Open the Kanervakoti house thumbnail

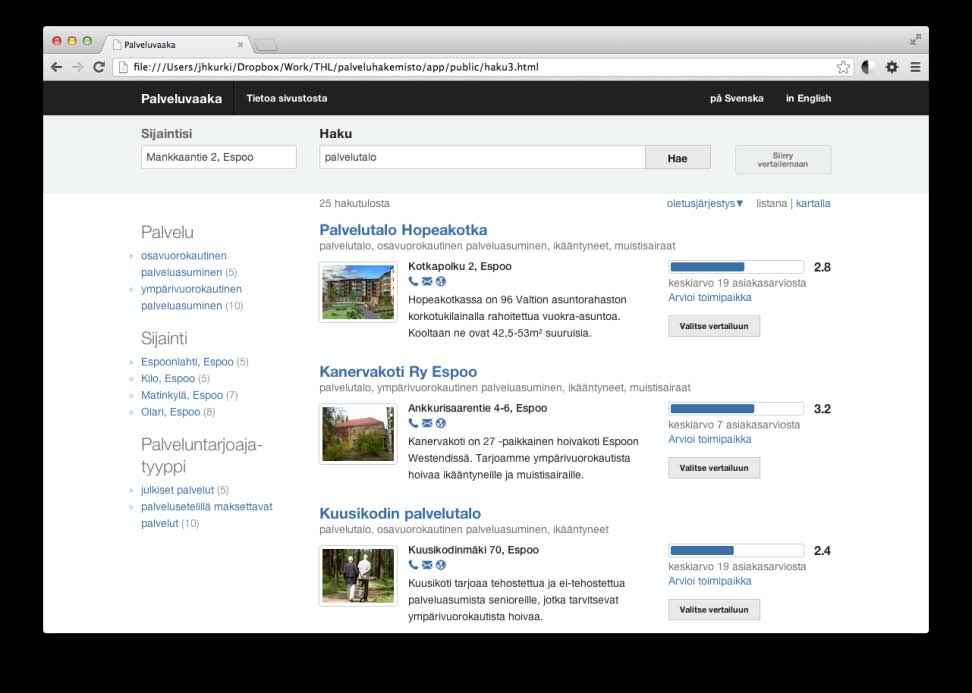point(358,434)
